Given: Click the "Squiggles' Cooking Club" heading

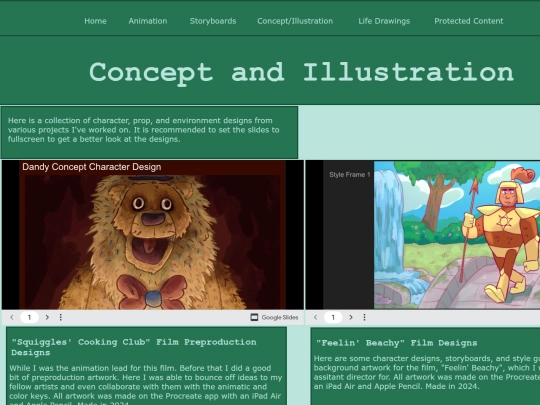Looking at the screenshot, I should 134,347.
